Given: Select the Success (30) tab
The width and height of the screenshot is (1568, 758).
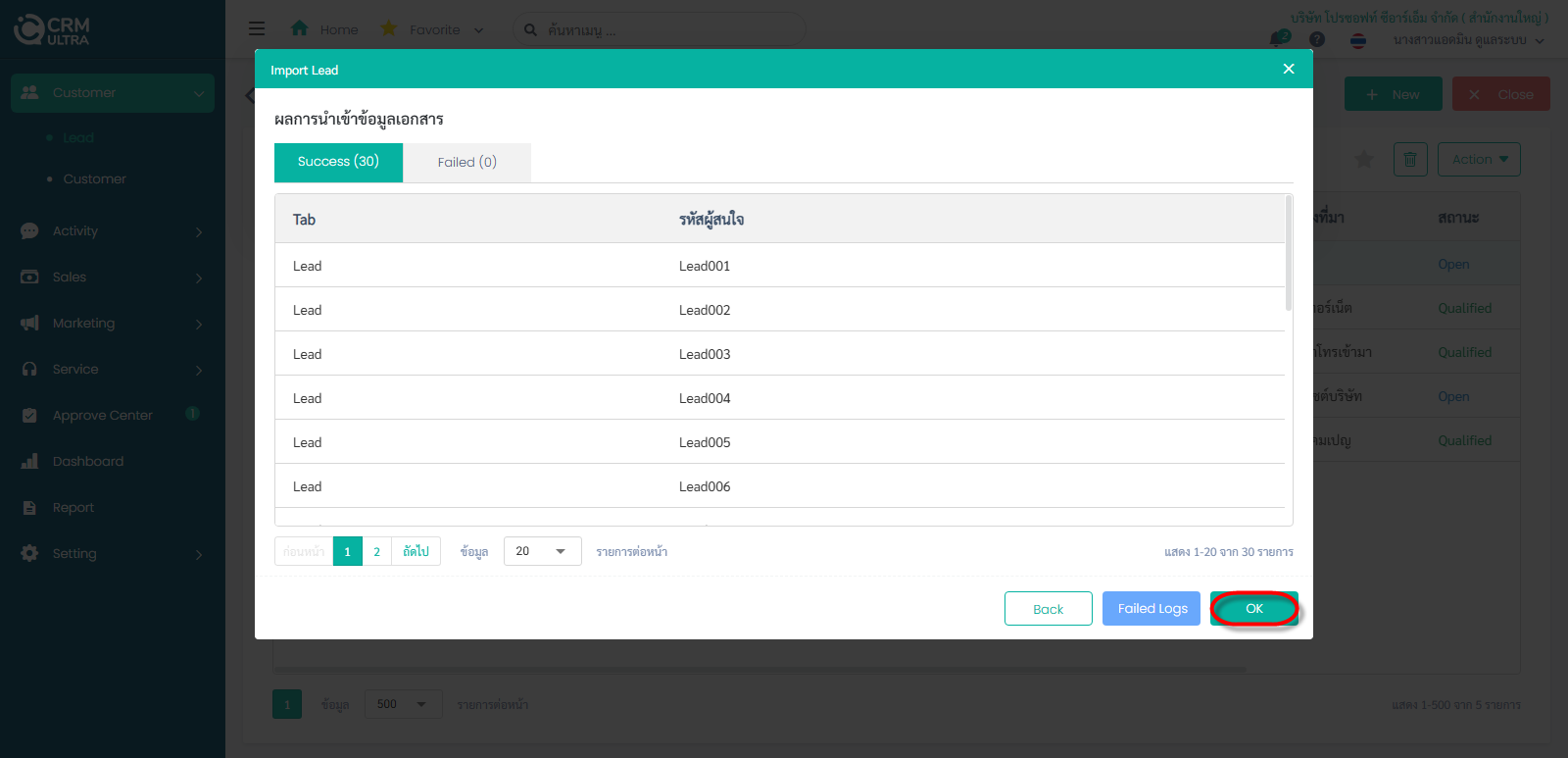Looking at the screenshot, I should (338, 162).
